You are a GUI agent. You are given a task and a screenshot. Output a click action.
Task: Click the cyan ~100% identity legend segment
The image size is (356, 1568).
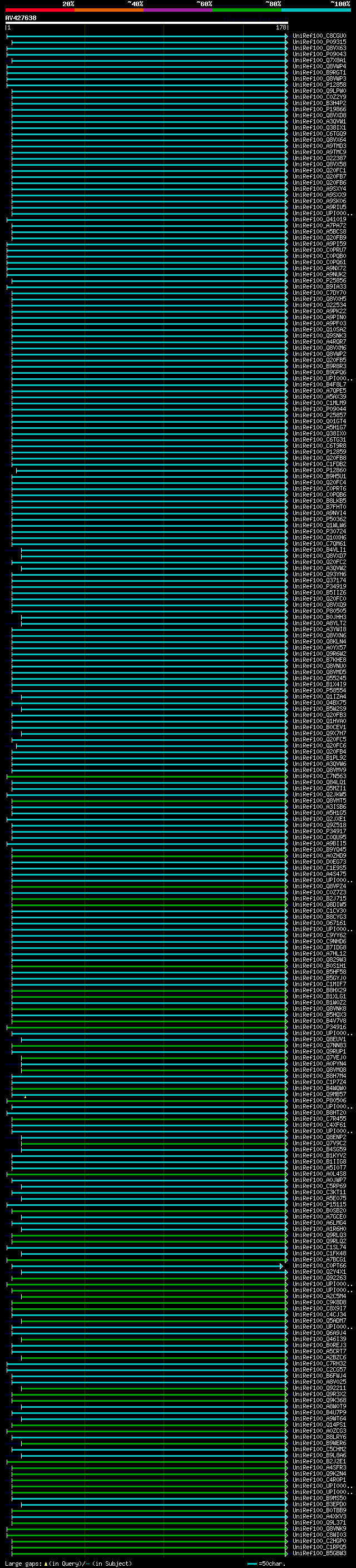coord(316,10)
